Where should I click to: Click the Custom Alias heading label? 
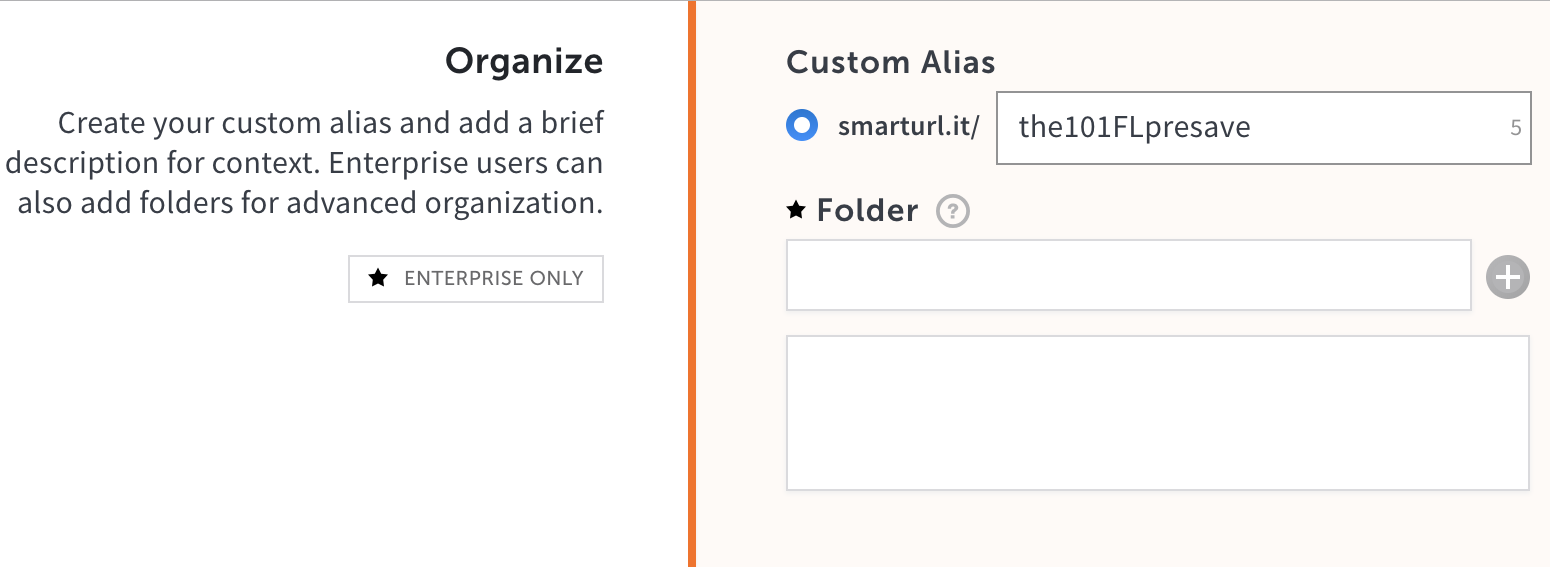coord(890,62)
